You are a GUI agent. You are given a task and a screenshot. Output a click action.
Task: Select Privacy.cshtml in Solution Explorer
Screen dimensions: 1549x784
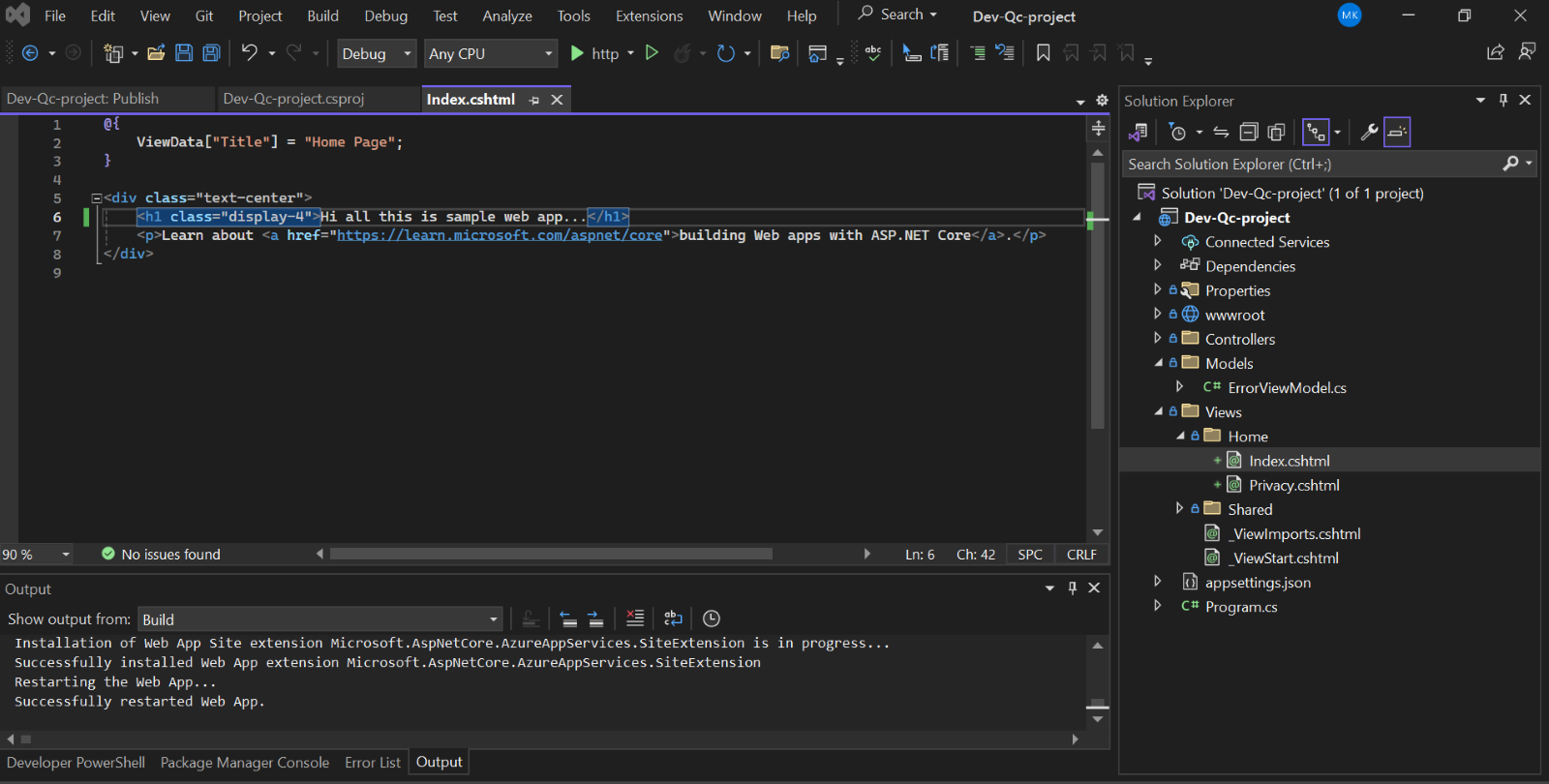pyautogui.click(x=1293, y=485)
